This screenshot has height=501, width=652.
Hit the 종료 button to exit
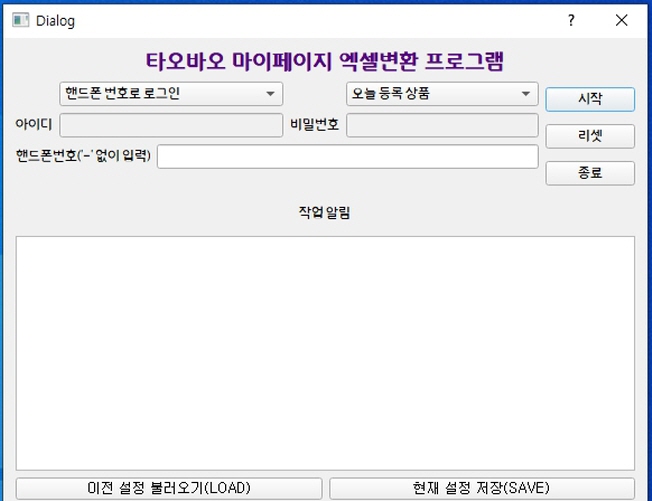pyautogui.click(x=589, y=173)
